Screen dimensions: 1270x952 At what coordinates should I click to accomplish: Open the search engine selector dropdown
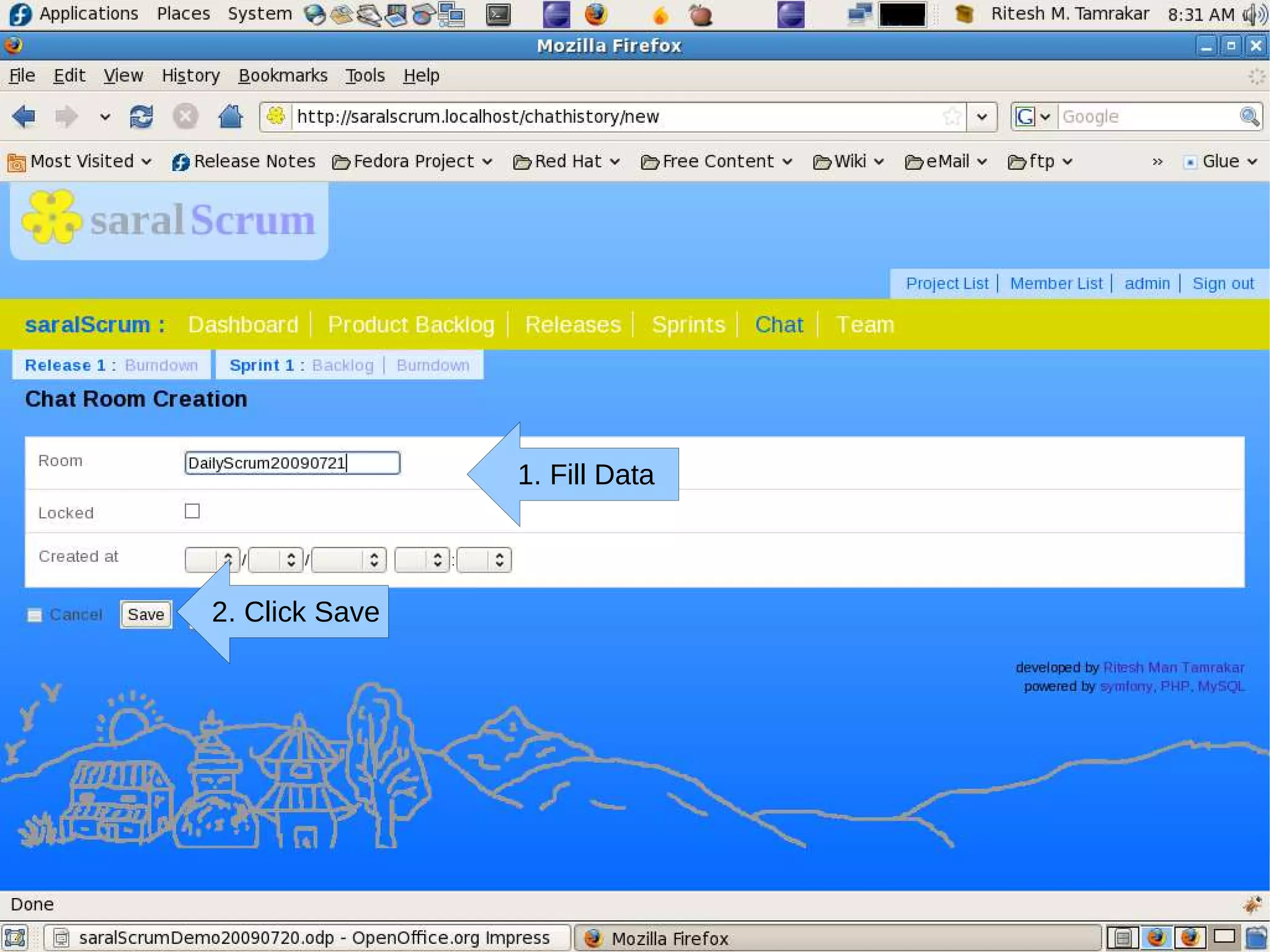click(1033, 117)
